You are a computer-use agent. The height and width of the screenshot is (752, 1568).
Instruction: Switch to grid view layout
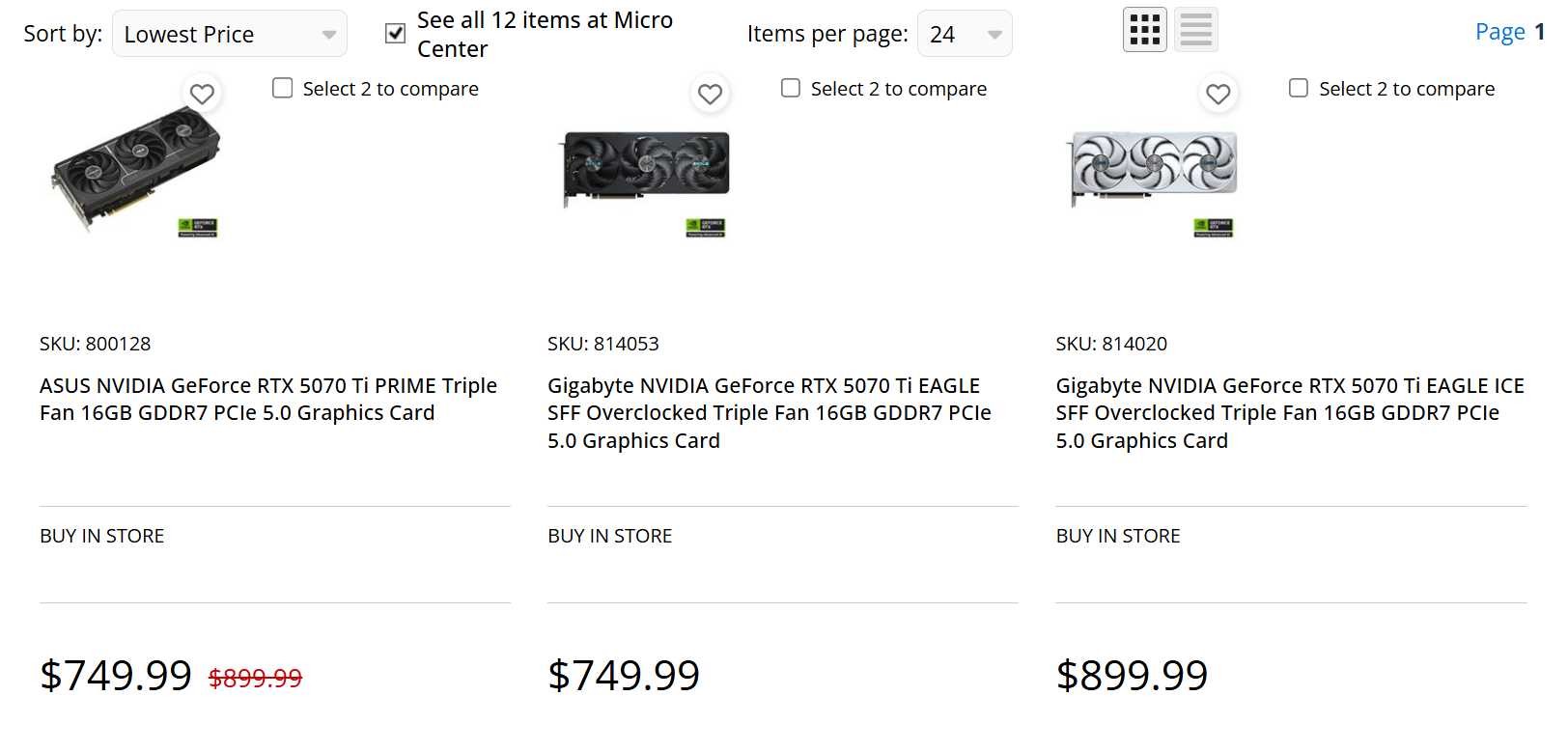click(1144, 30)
